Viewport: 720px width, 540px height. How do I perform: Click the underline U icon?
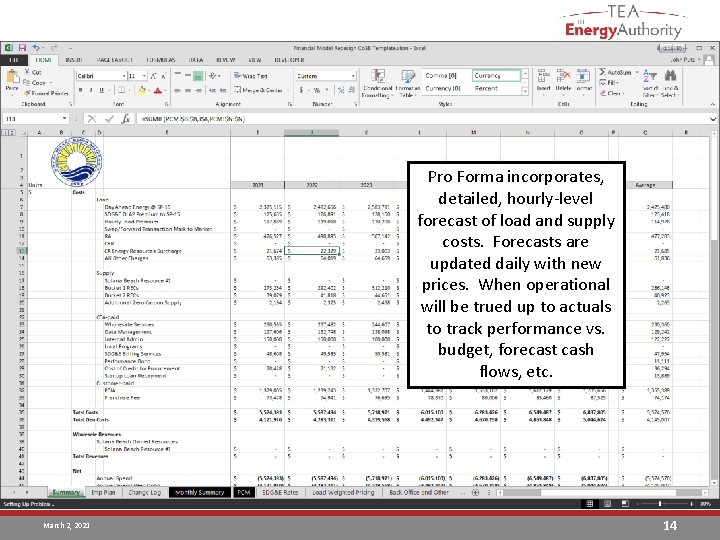pyautogui.click(x=101, y=90)
